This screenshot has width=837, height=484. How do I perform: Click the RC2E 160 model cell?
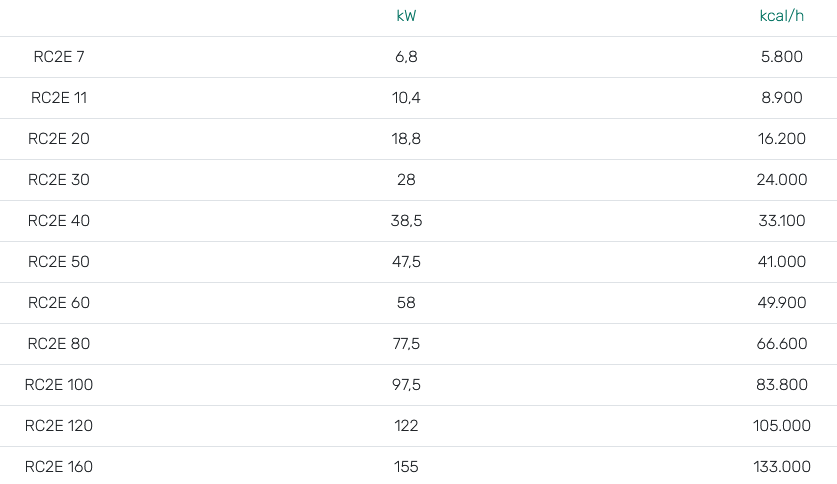click(59, 467)
